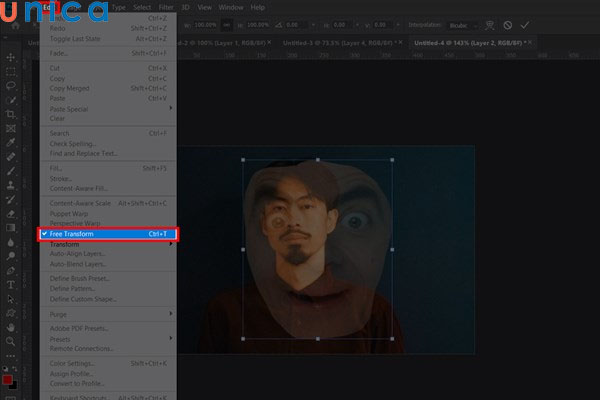Open the Edit Toolbar three-dots icon
This screenshot has width=600, height=400.
(x=11, y=356)
